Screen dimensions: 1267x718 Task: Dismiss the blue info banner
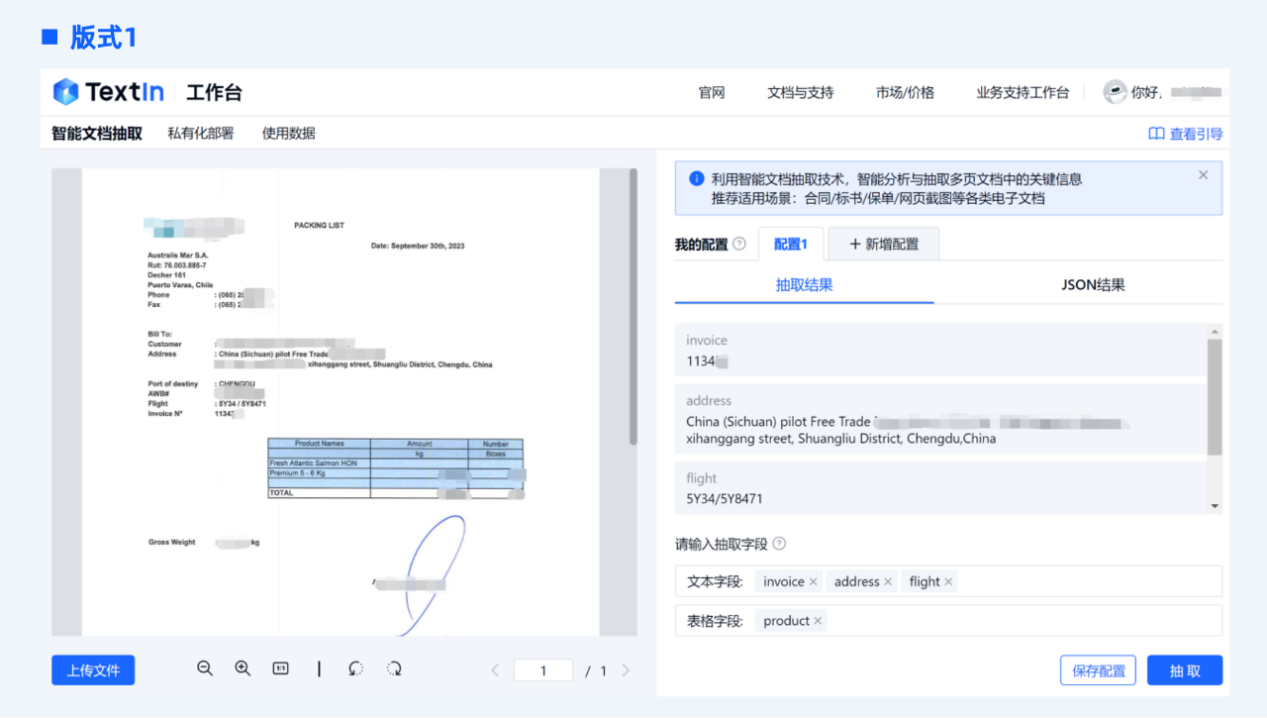click(1203, 175)
